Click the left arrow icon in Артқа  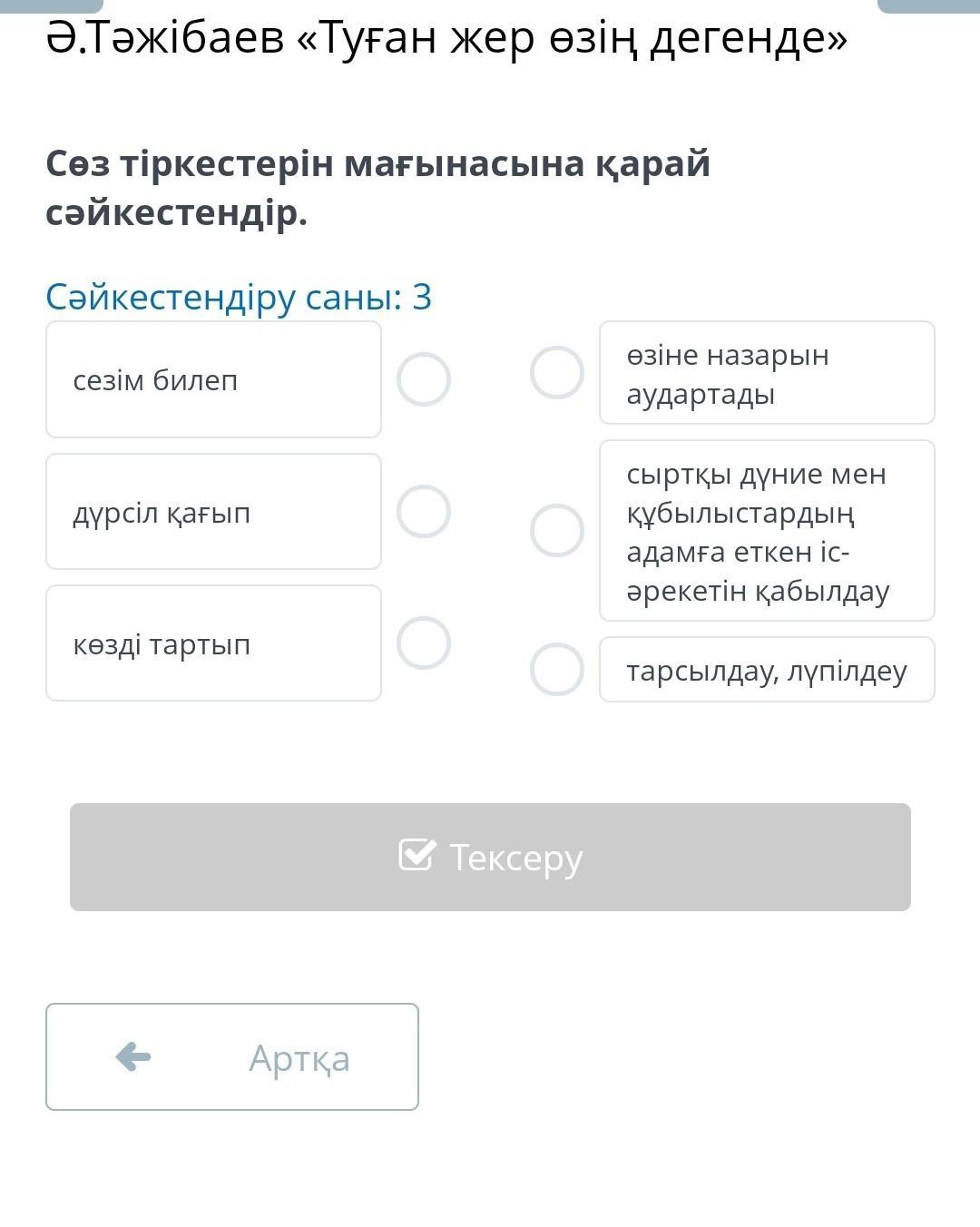point(133,1056)
